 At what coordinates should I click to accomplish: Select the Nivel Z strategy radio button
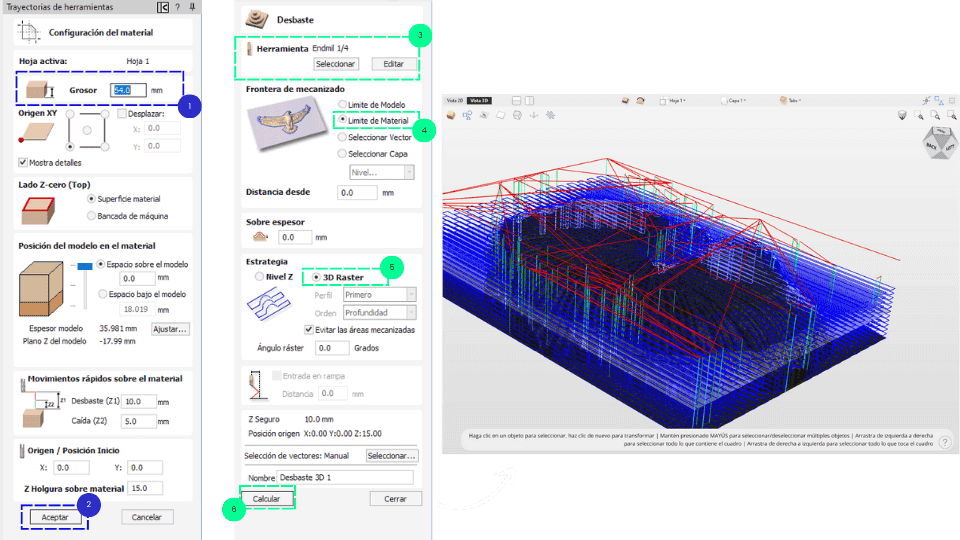coord(259,277)
